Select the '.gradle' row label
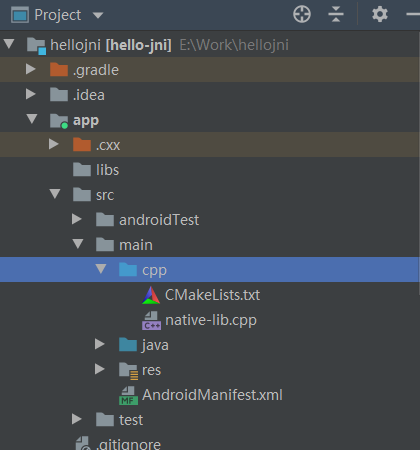This screenshot has height=450, width=420. [x=96, y=70]
